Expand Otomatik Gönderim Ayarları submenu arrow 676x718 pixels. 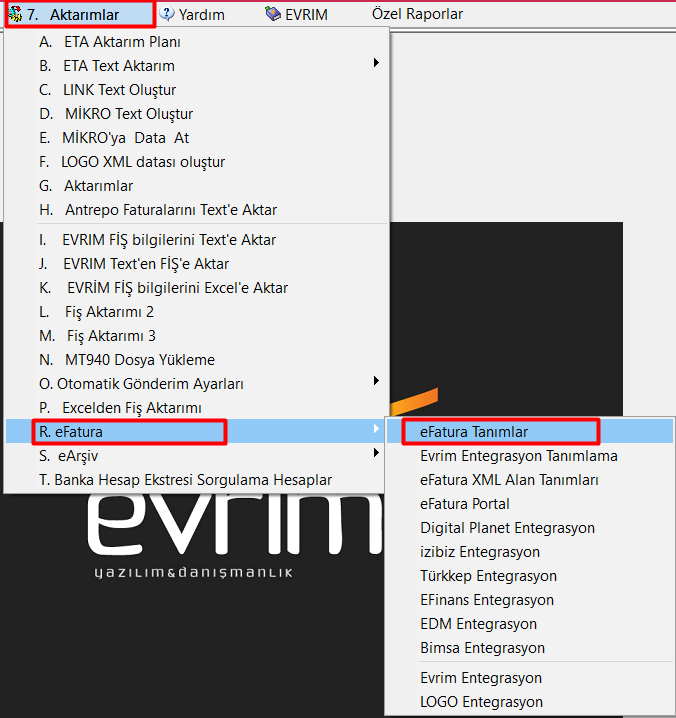[376, 381]
